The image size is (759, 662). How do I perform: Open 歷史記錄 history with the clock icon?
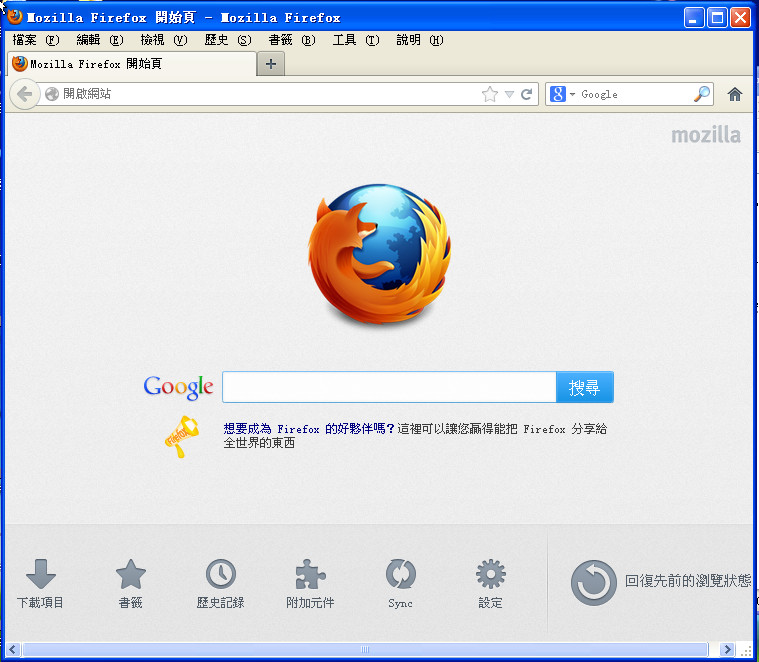[x=221, y=584]
